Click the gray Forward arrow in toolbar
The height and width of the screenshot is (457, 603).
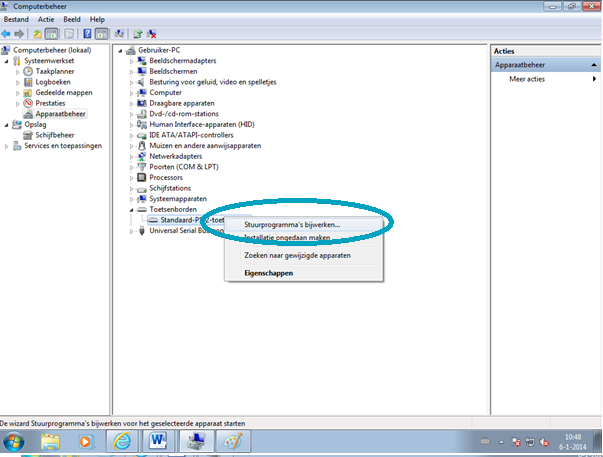tap(19, 34)
